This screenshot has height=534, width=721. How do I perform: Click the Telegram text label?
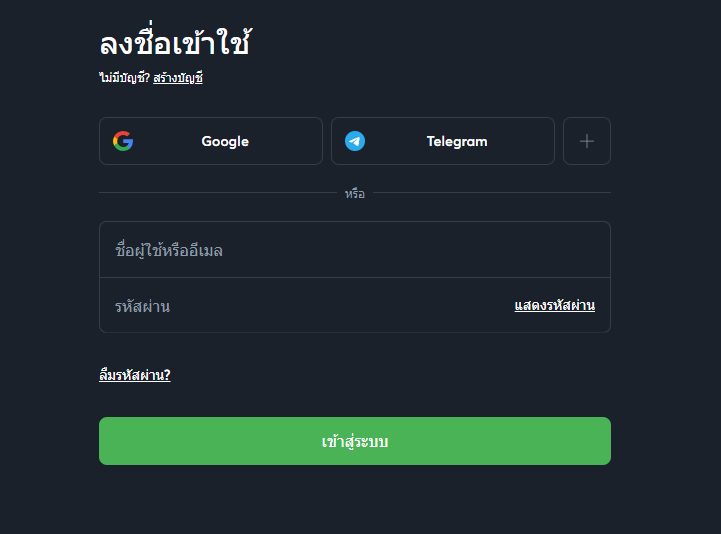click(x=457, y=141)
